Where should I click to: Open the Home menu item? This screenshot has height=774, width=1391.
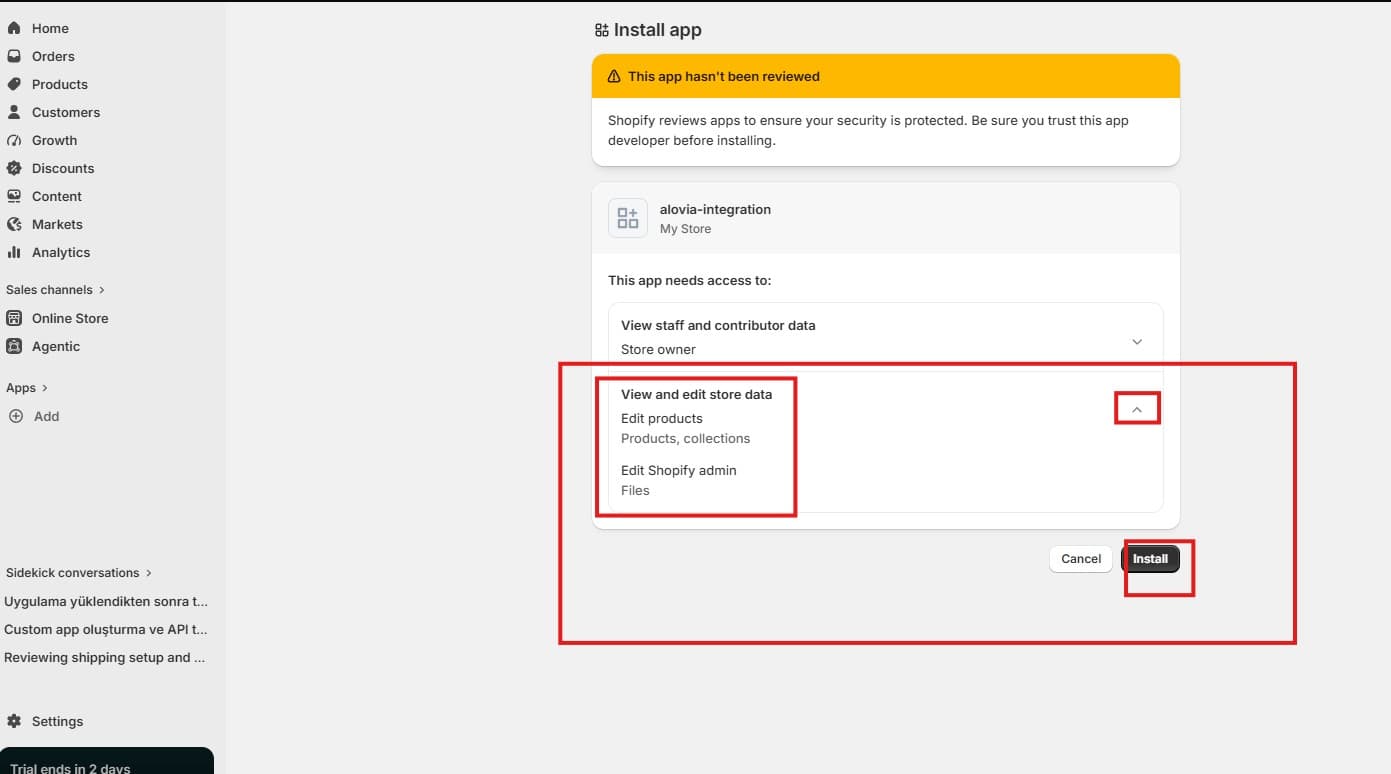point(50,28)
